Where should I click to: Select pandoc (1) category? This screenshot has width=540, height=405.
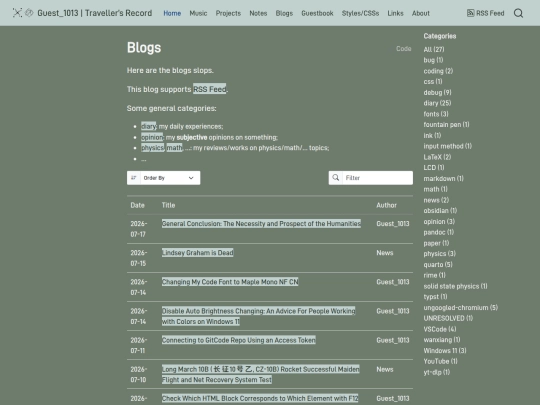[439, 232]
